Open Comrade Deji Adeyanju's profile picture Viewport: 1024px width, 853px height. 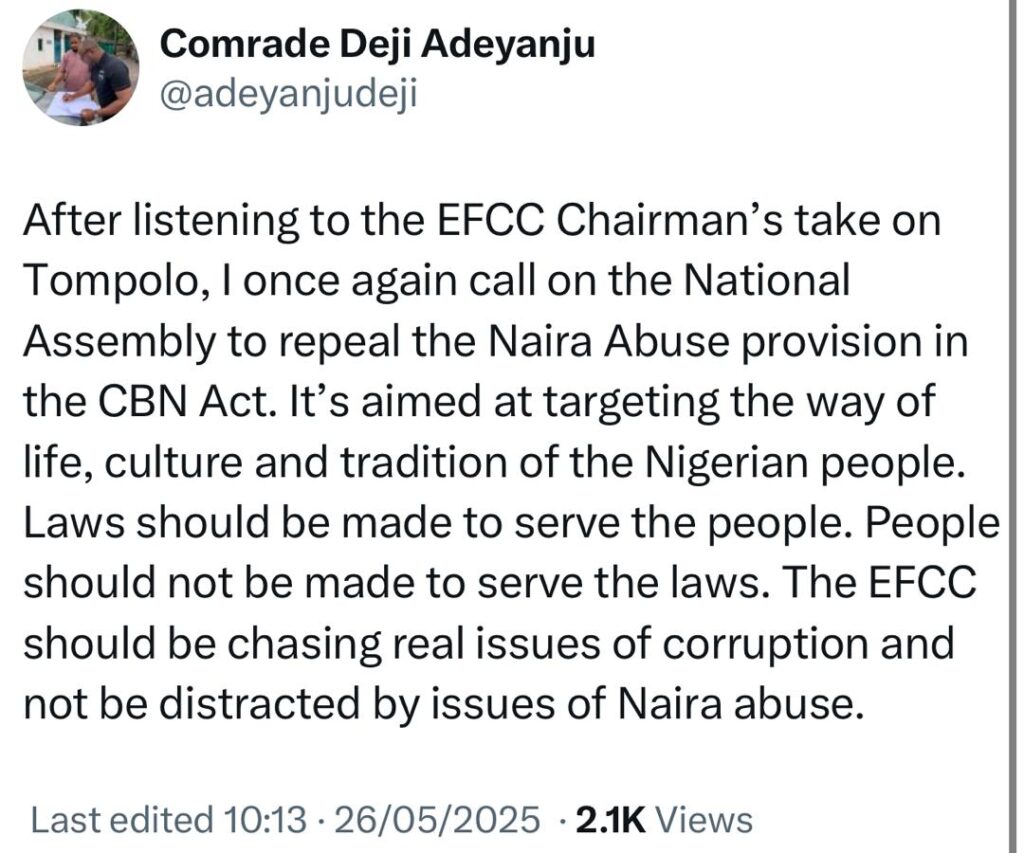click(x=80, y=69)
